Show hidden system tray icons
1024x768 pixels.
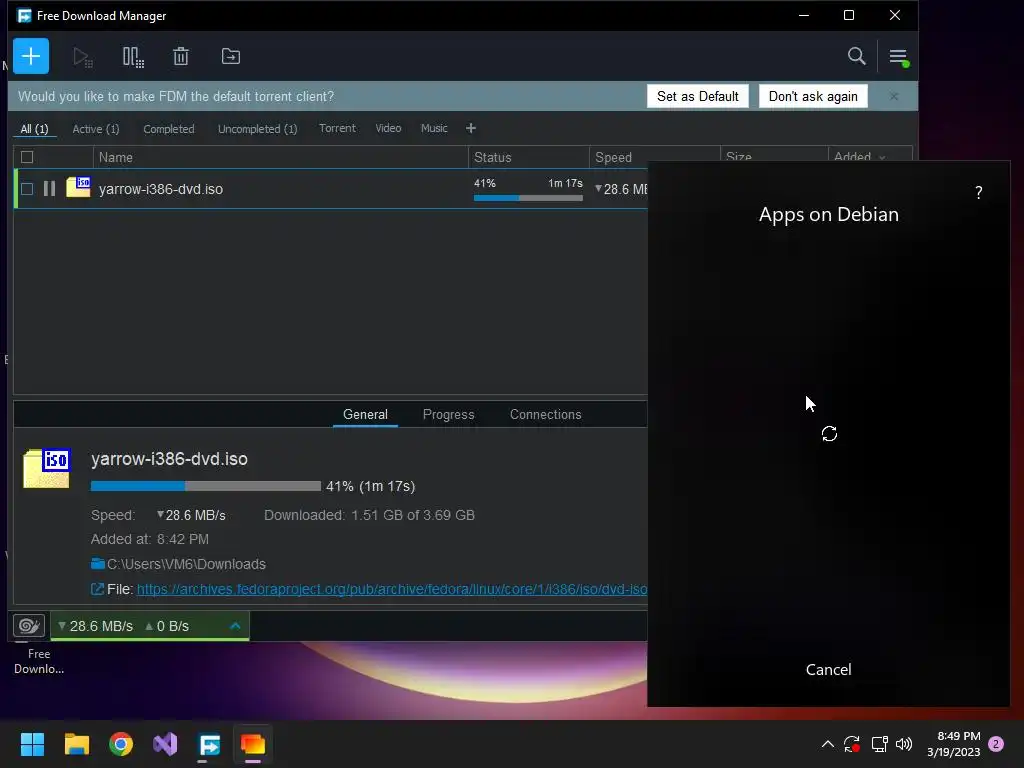[827, 744]
